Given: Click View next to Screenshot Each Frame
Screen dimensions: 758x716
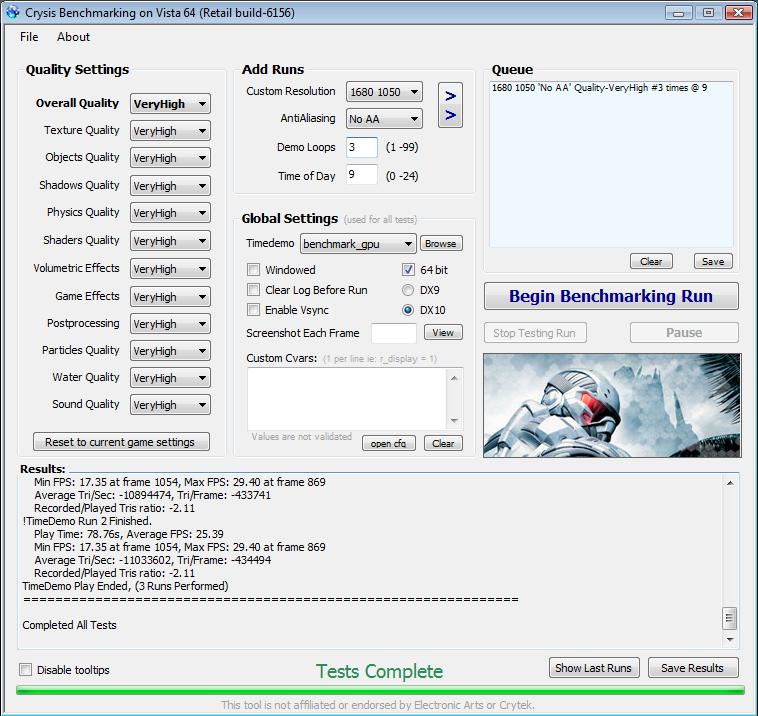Looking at the screenshot, I should pos(443,332).
